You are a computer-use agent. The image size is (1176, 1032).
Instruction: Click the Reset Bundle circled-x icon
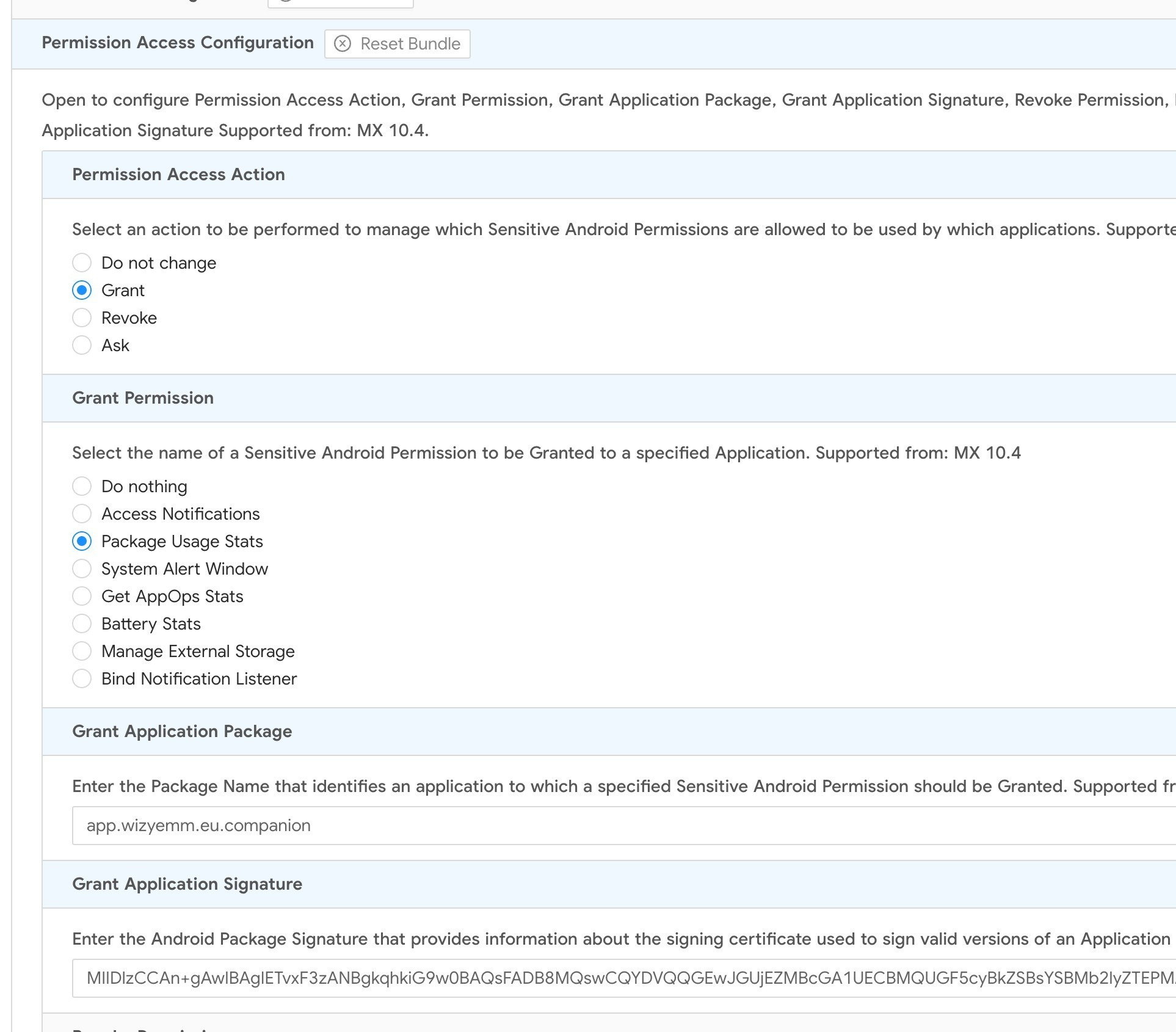(343, 44)
